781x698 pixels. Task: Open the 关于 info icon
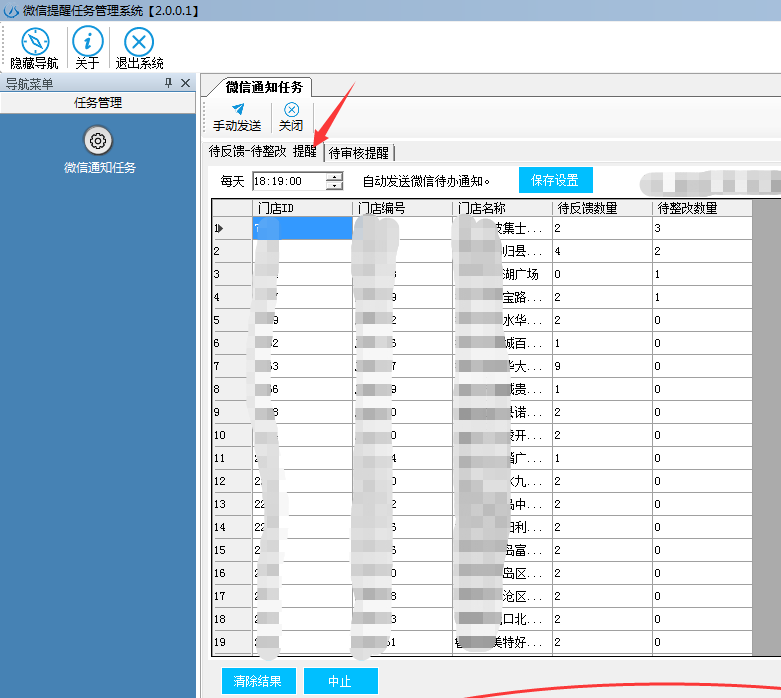tap(88, 41)
